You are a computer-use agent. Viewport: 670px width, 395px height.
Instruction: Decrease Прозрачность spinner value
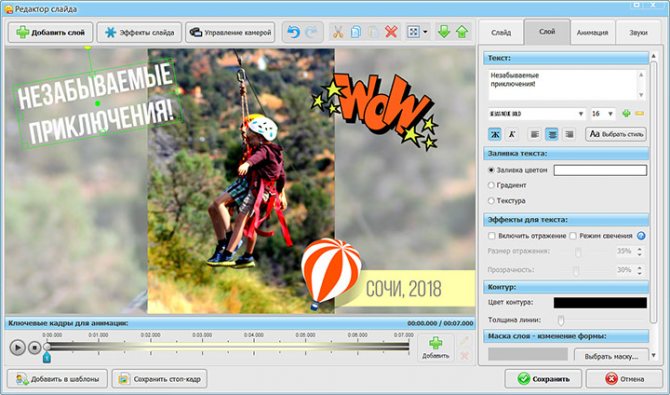640,273
